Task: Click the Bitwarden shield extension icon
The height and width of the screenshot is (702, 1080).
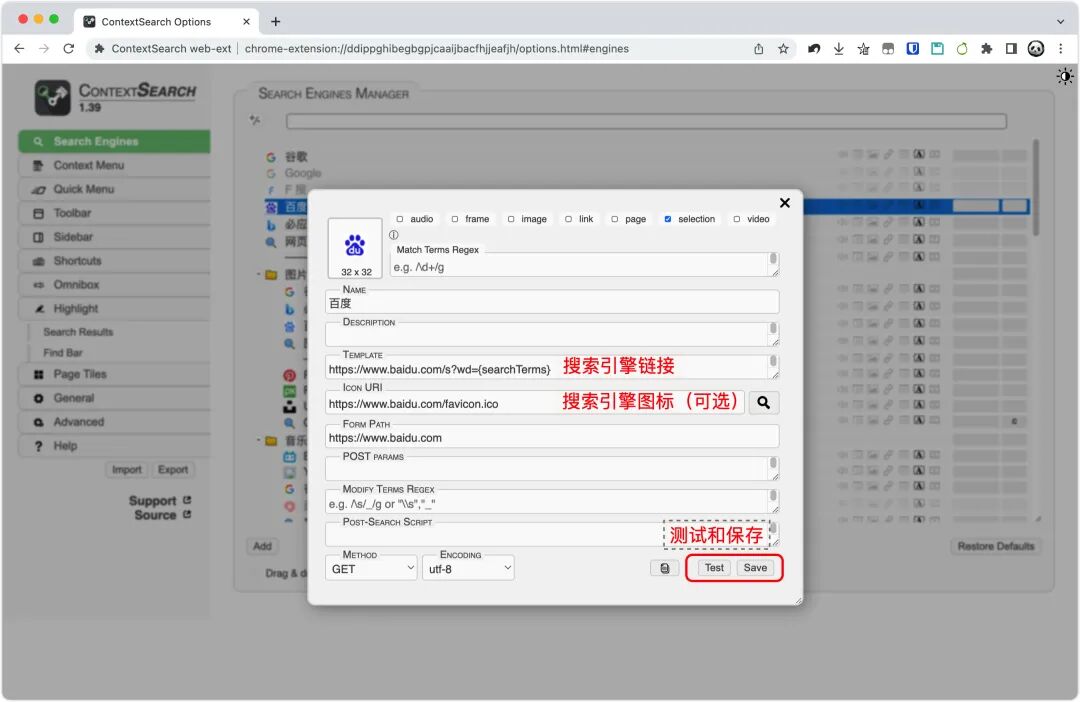Action: [x=913, y=49]
